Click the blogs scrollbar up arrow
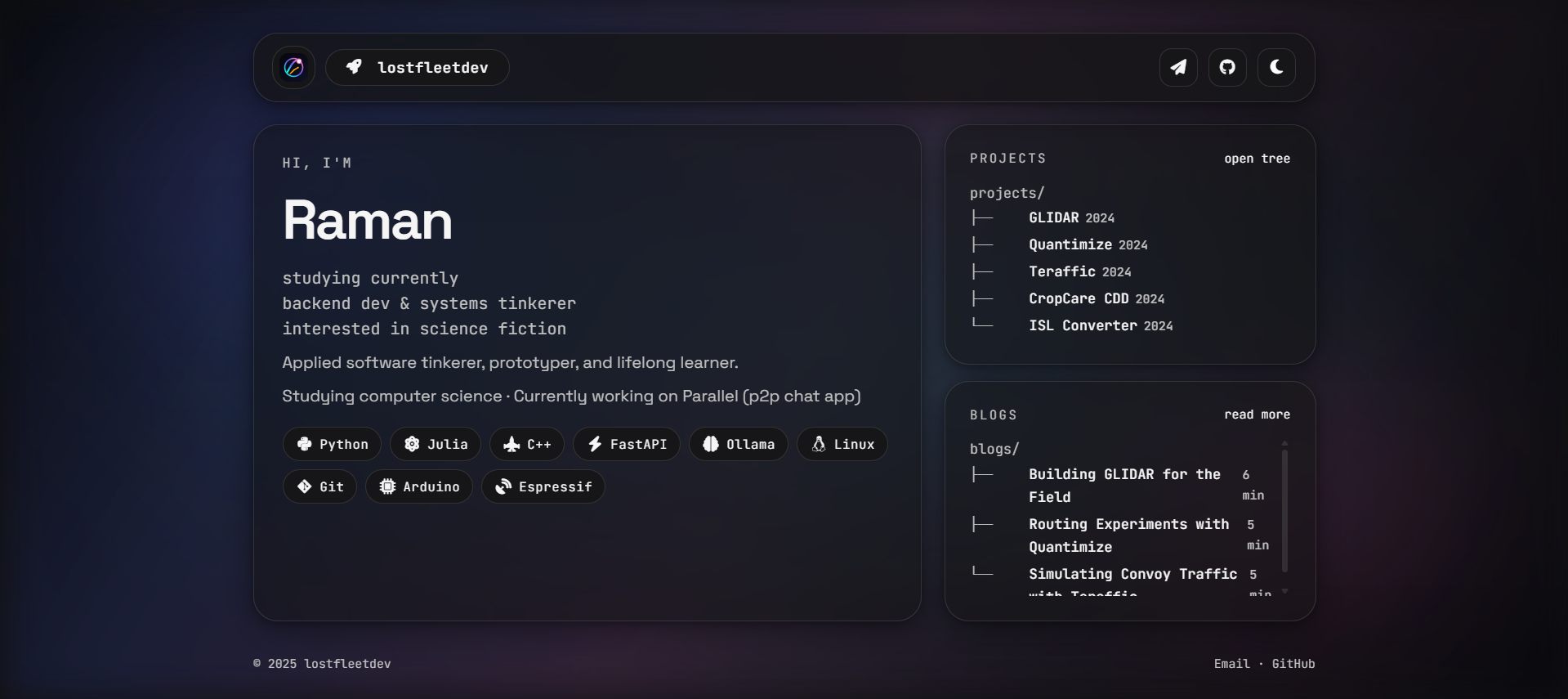 coord(1284,443)
